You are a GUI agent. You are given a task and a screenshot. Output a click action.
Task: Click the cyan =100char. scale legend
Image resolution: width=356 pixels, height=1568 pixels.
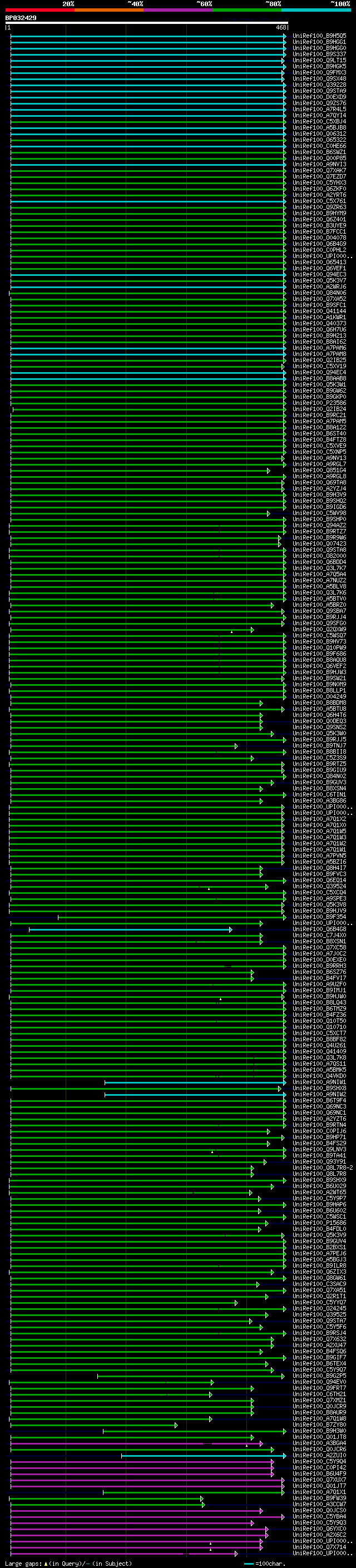point(264,1564)
